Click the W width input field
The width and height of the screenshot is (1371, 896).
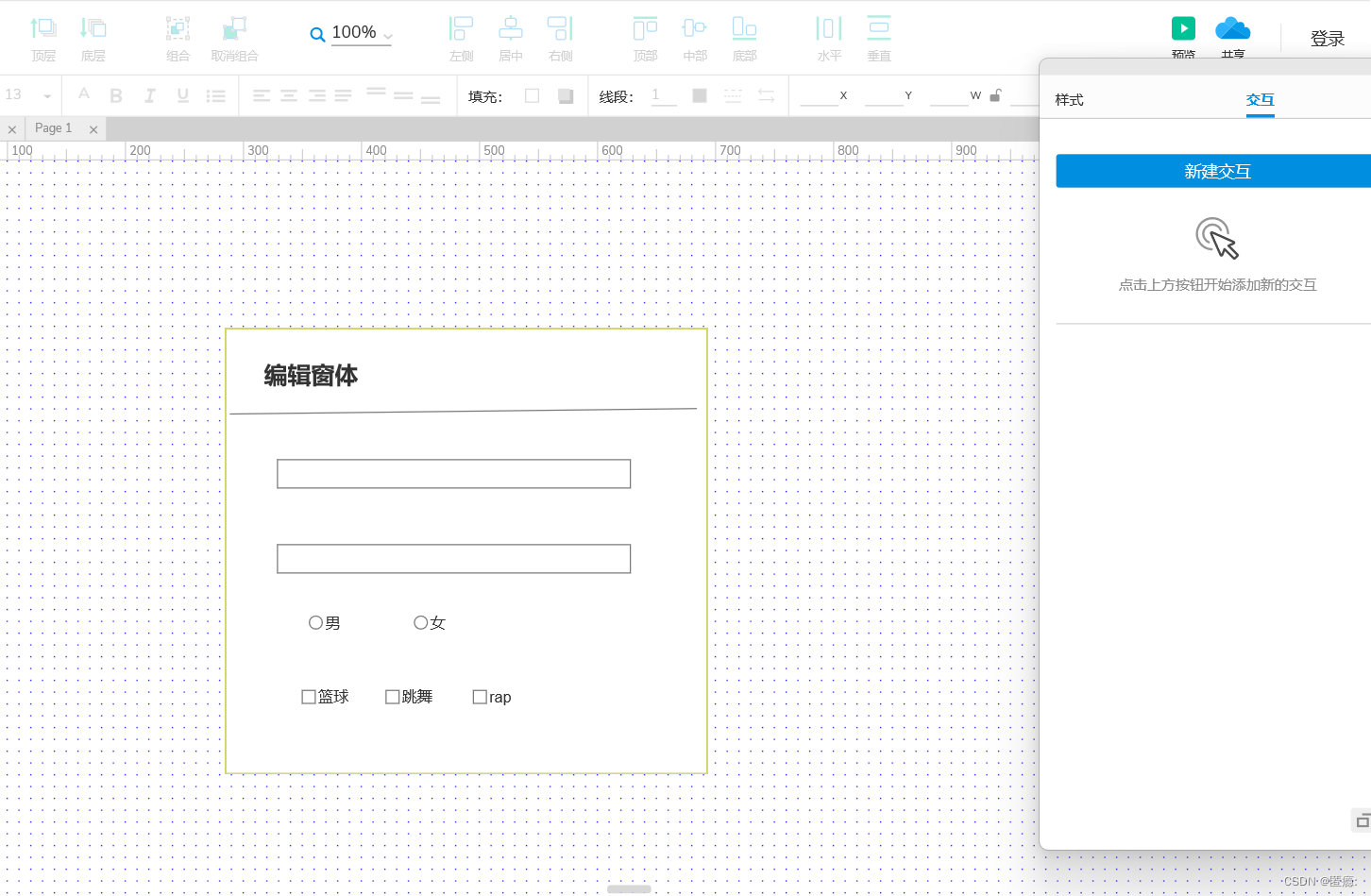click(950, 95)
